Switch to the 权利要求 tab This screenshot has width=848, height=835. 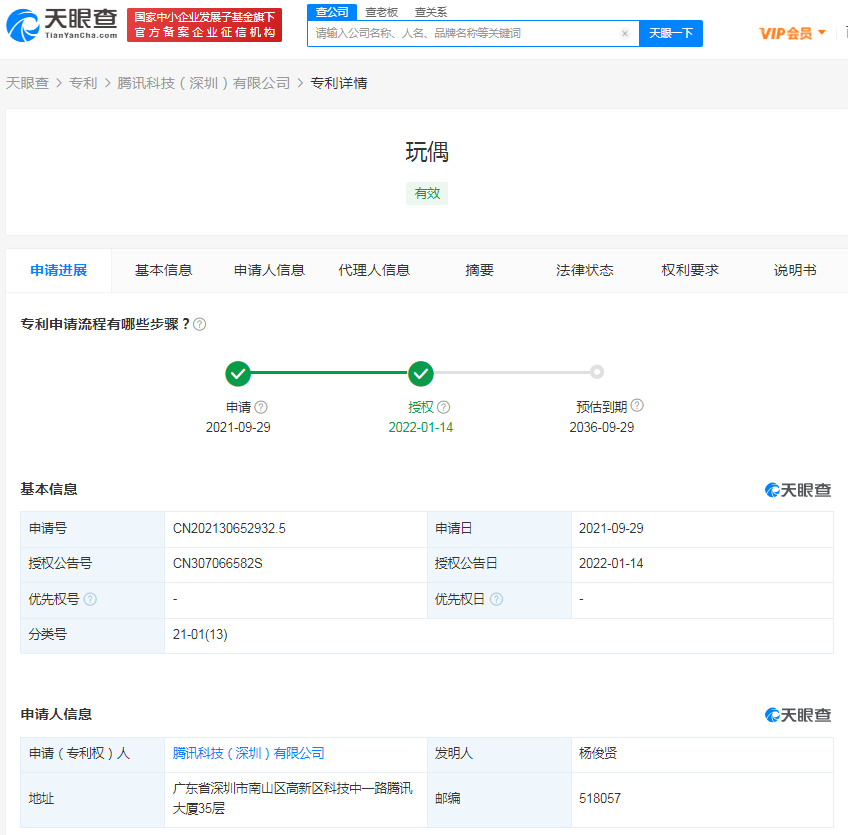point(690,270)
